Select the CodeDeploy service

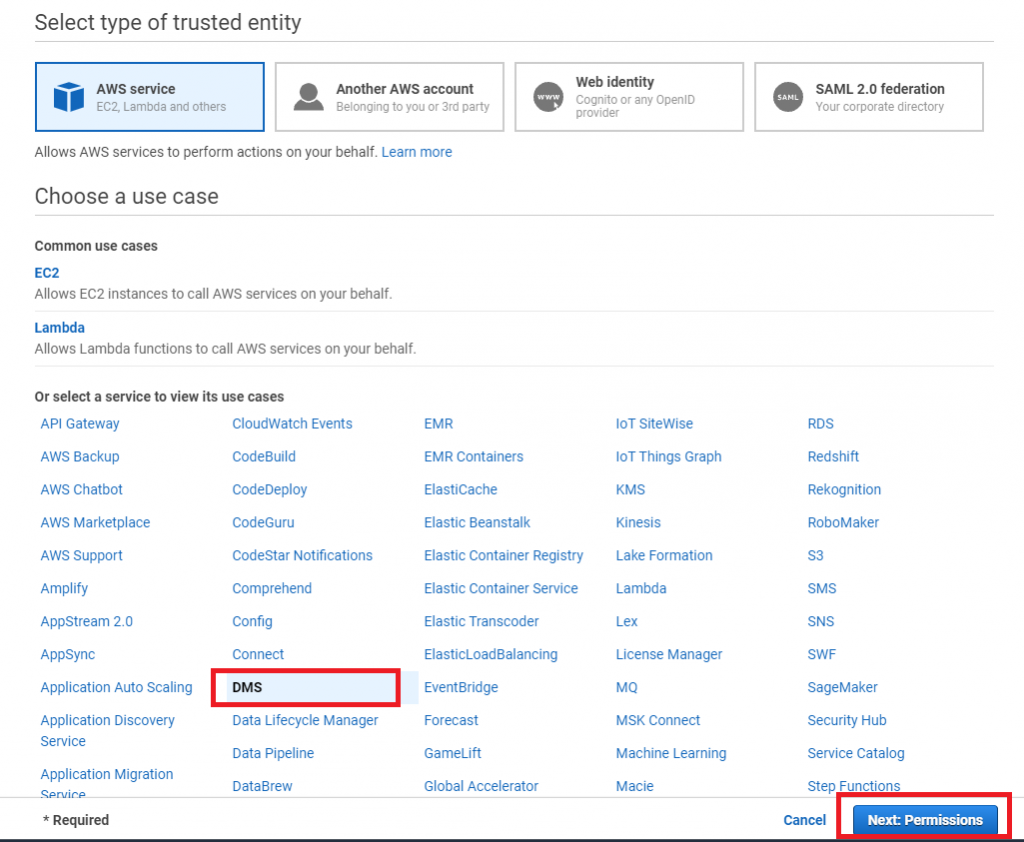(x=270, y=489)
